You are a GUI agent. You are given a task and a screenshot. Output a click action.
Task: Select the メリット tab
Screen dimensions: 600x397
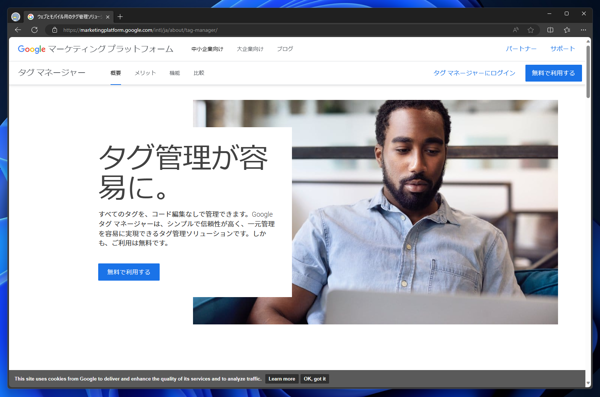[145, 73]
